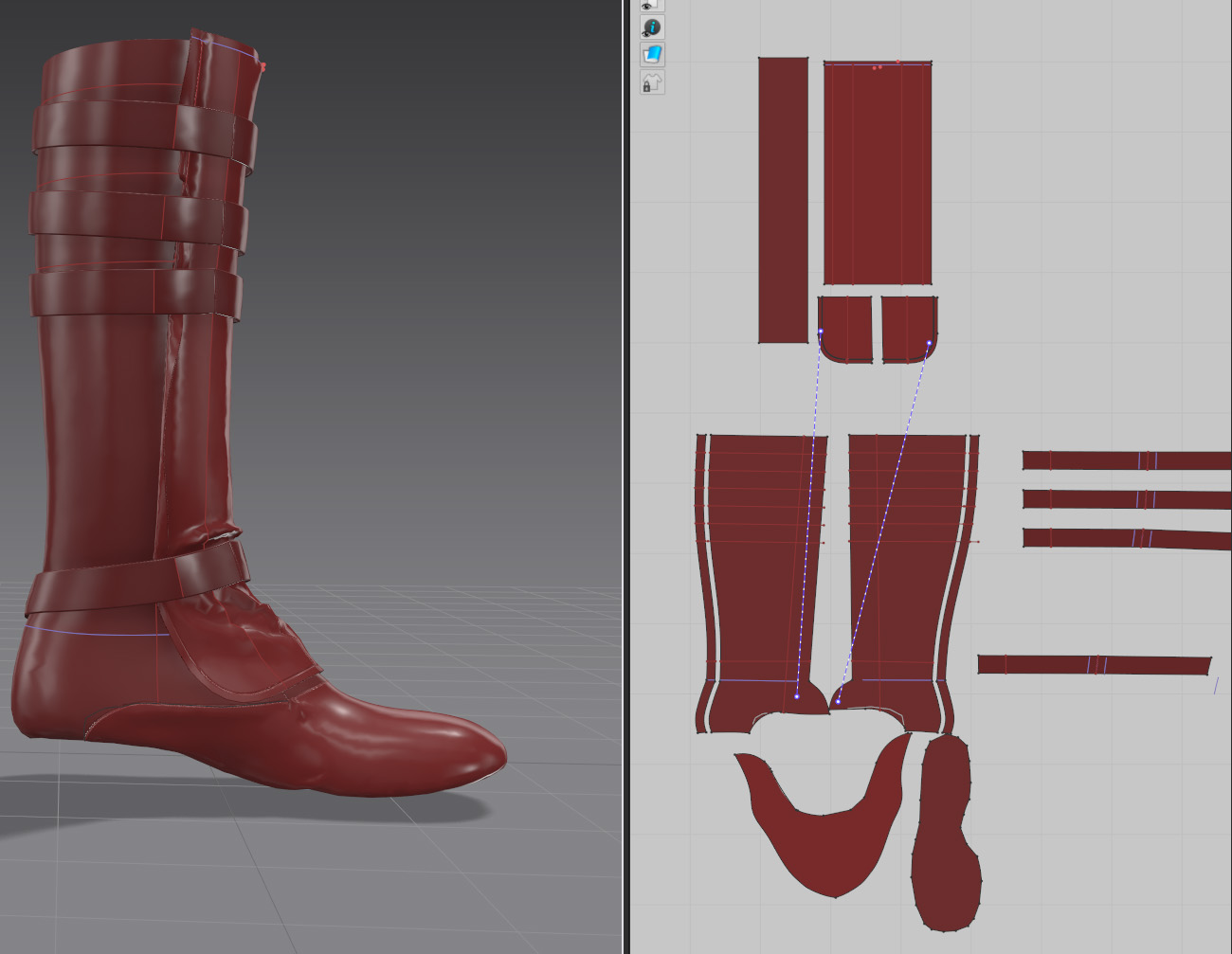Click the sewing point on right rounded tab
The height and width of the screenshot is (954, 1232).
click(929, 343)
